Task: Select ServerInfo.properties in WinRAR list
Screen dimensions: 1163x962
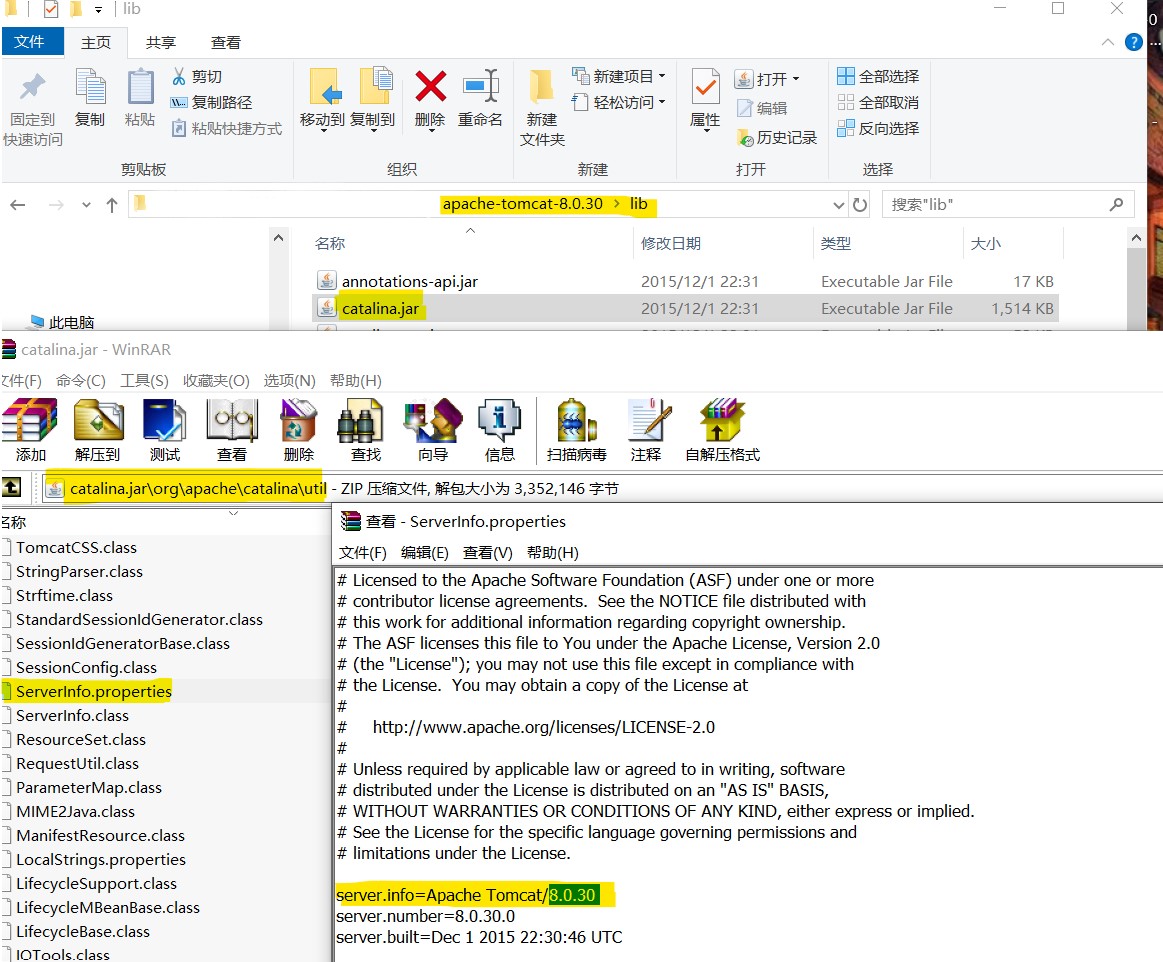Action: 93,691
